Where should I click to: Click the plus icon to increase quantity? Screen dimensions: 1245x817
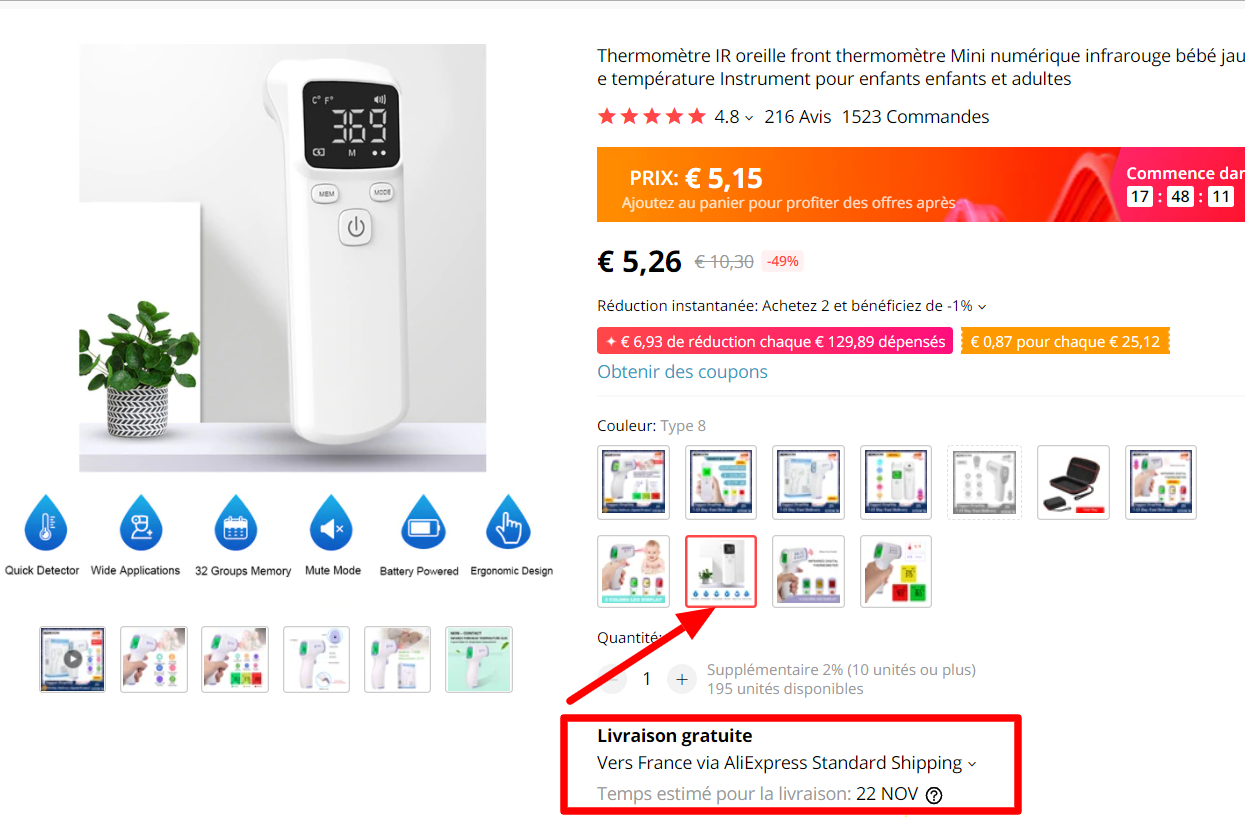681,679
